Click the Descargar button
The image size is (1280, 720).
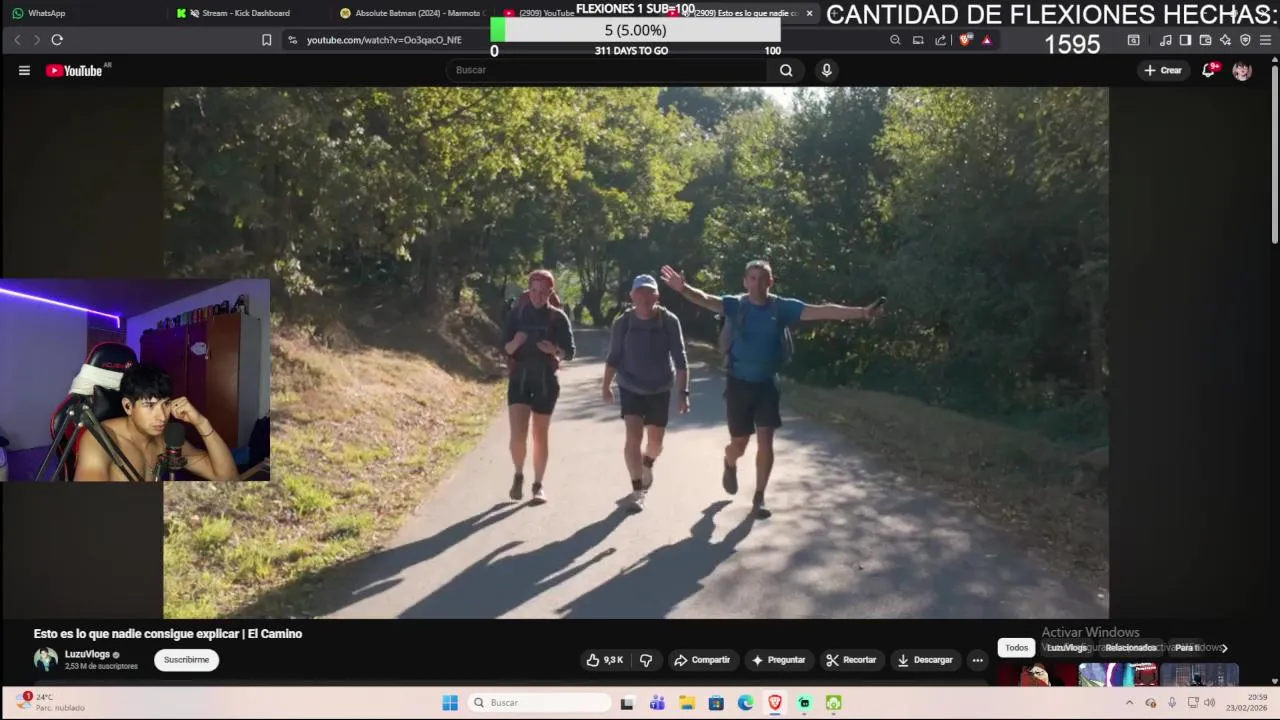pyautogui.click(x=925, y=660)
